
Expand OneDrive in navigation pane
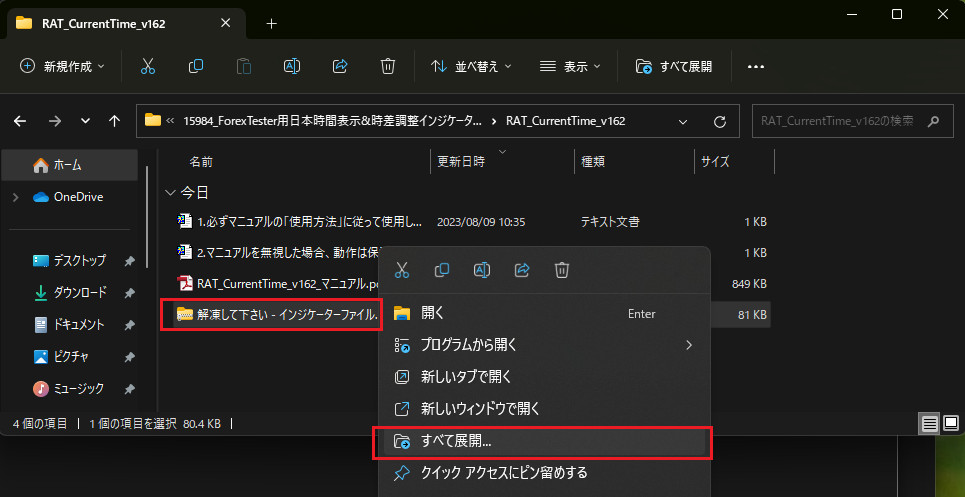point(16,197)
